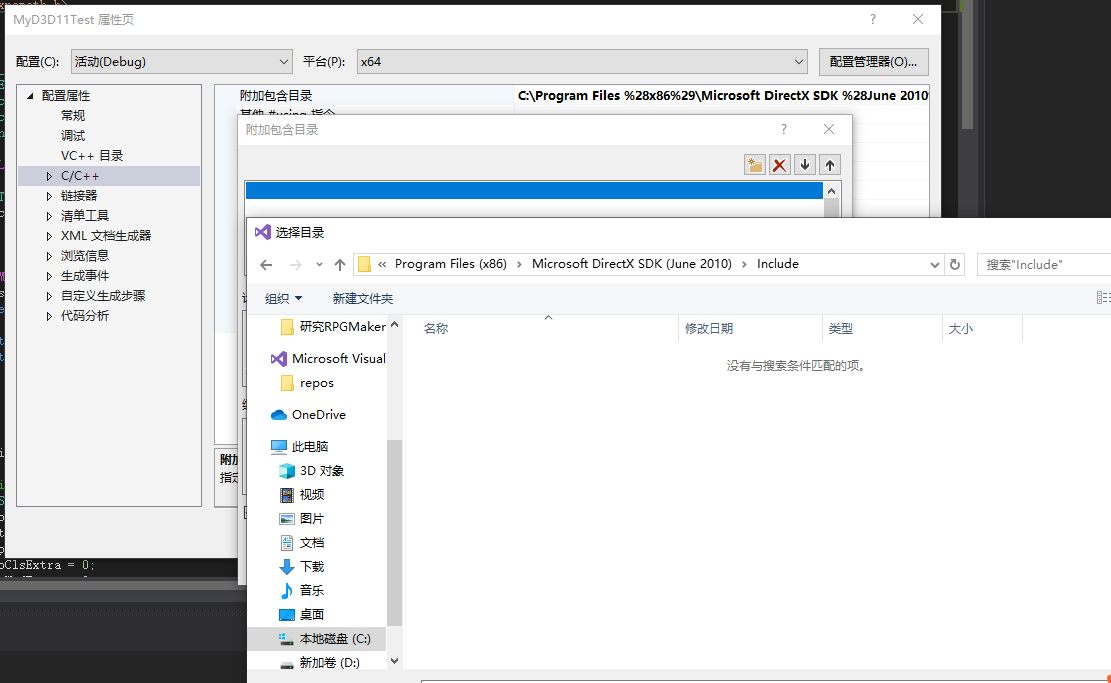Add a new include directory line
Image resolution: width=1111 pixels, height=683 pixels.
pos(754,164)
